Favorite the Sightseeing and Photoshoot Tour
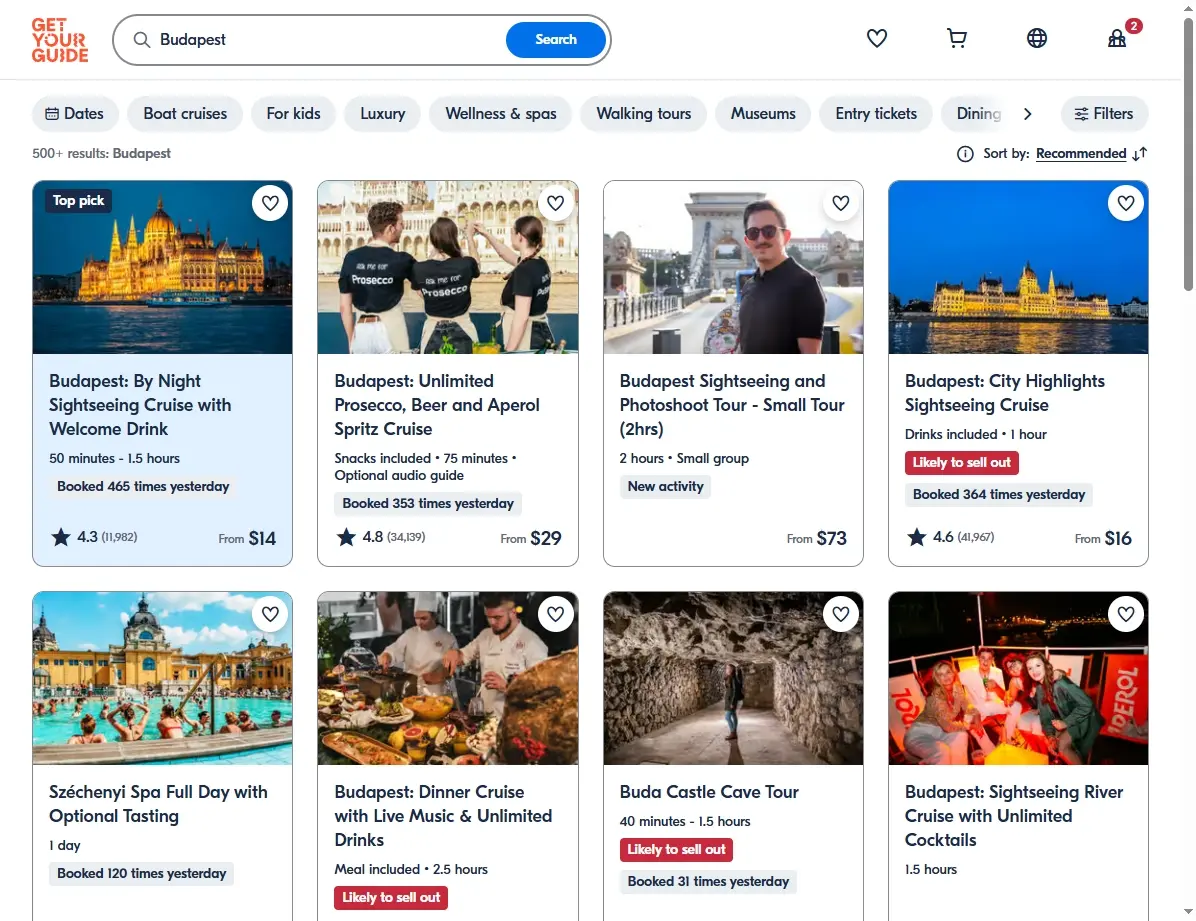Image resolution: width=1196 pixels, height=921 pixels. [841, 203]
